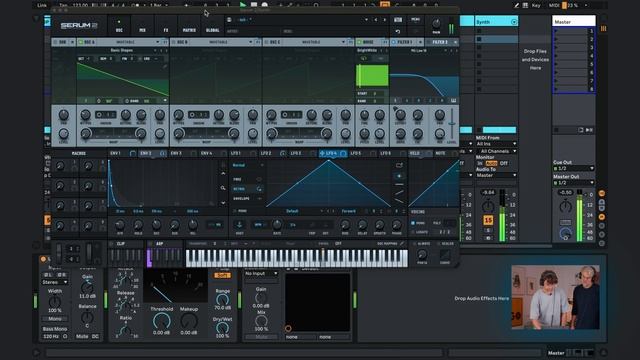The height and width of the screenshot is (360, 640).
Task: Select the ENV 3 tab
Action: (x=176, y=153)
